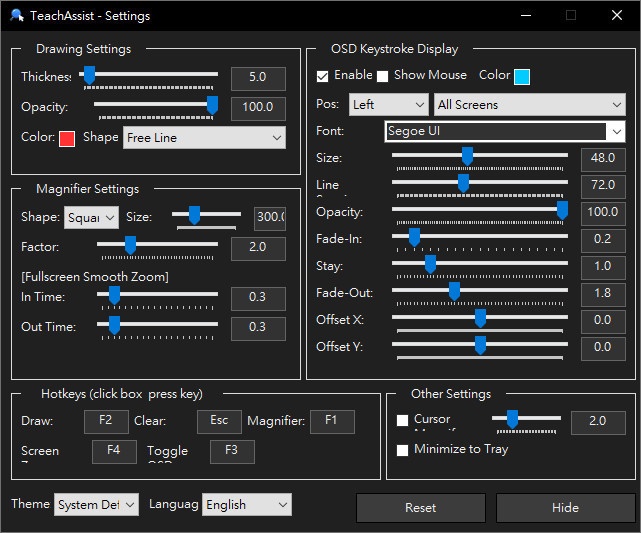The image size is (641, 533).
Task: Click the Offset X slider handle
Action: [480, 318]
